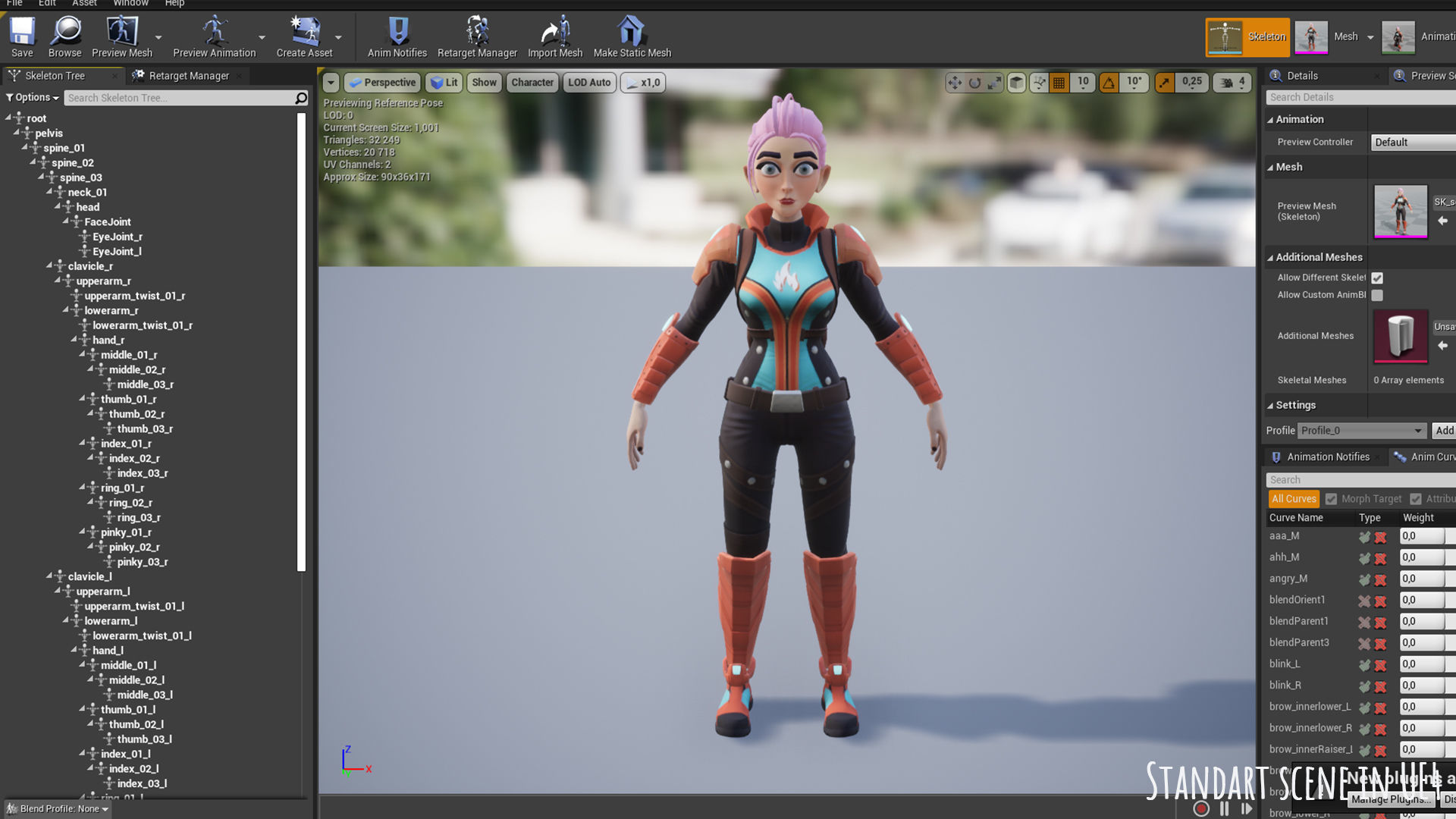This screenshot has height=819, width=1456.
Task: Open Retarget Manager from toolbar
Action: point(477,37)
